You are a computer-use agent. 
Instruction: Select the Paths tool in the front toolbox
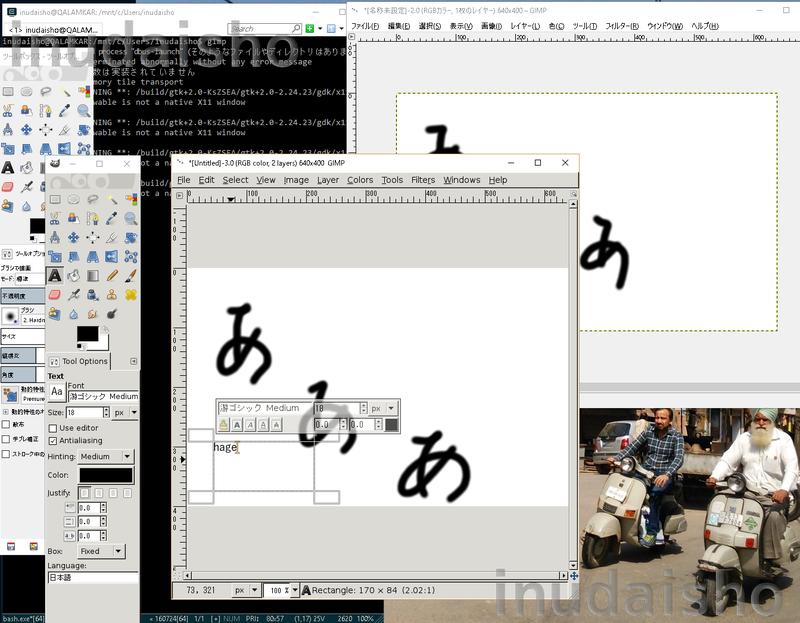(x=93, y=218)
